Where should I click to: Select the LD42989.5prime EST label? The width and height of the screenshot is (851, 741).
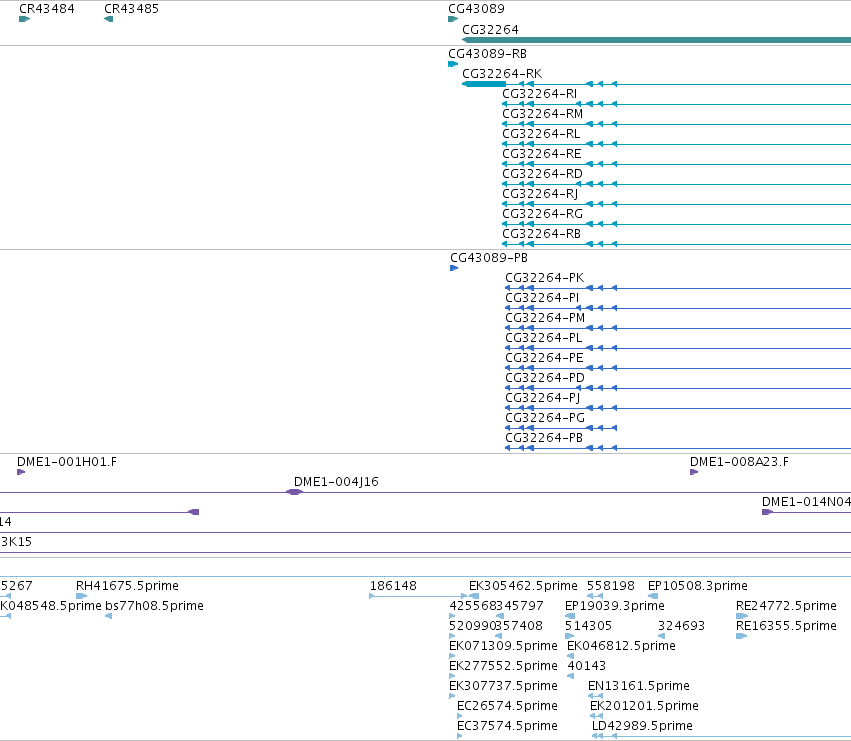(x=642, y=726)
